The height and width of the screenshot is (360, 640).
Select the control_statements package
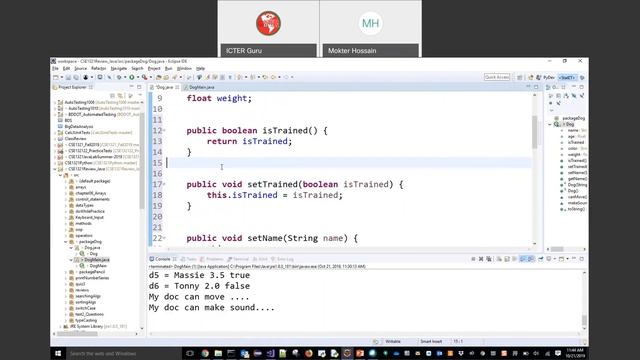pos(93,199)
